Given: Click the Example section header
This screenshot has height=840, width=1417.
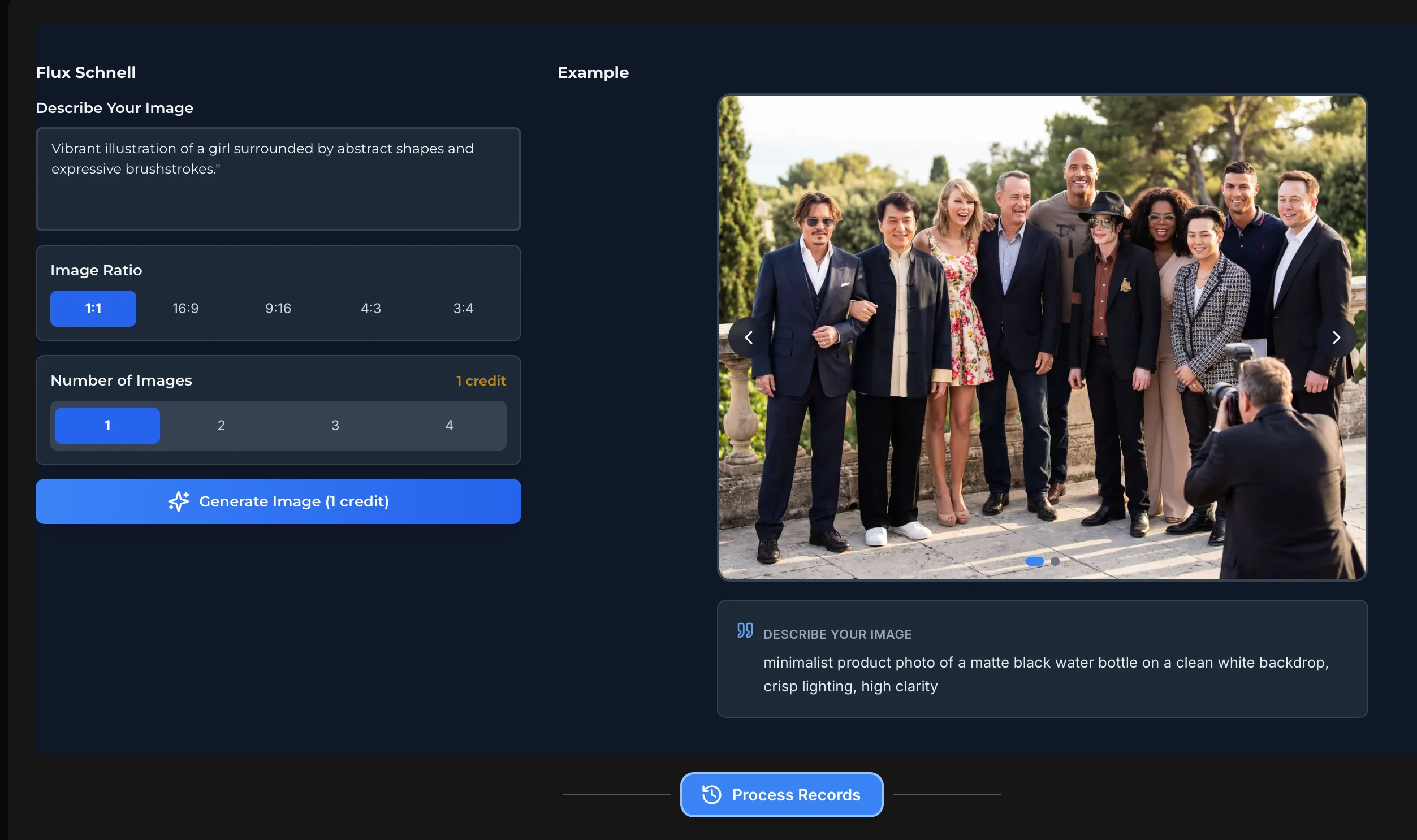Looking at the screenshot, I should pos(593,72).
